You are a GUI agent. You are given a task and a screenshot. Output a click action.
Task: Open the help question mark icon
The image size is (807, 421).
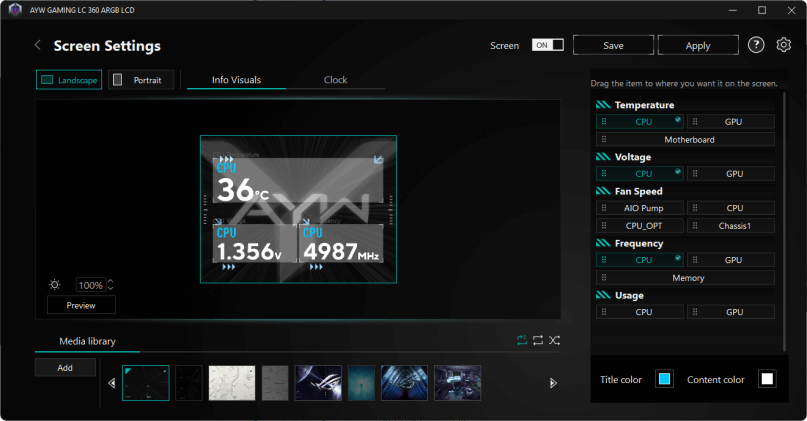coord(756,45)
